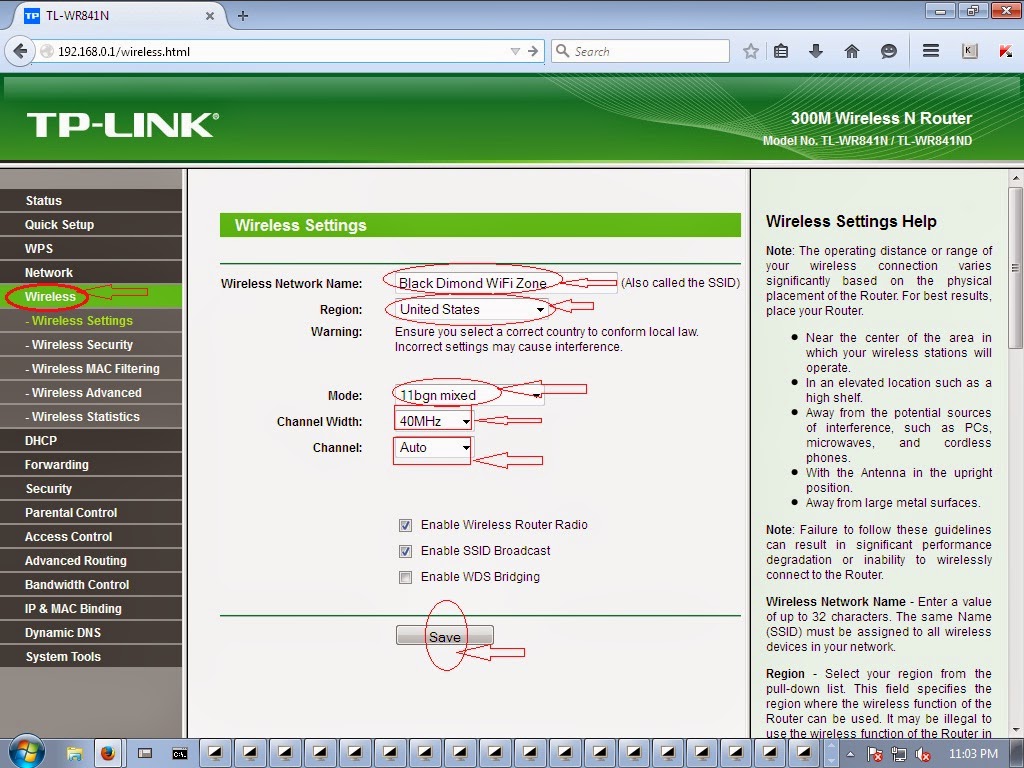This screenshot has width=1024, height=768.
Task: Open the Status menu item
Action: click(91, 200)
